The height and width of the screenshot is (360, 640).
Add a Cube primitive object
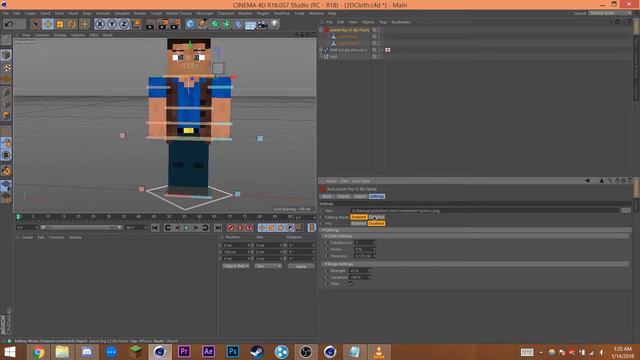pos(190,24)
